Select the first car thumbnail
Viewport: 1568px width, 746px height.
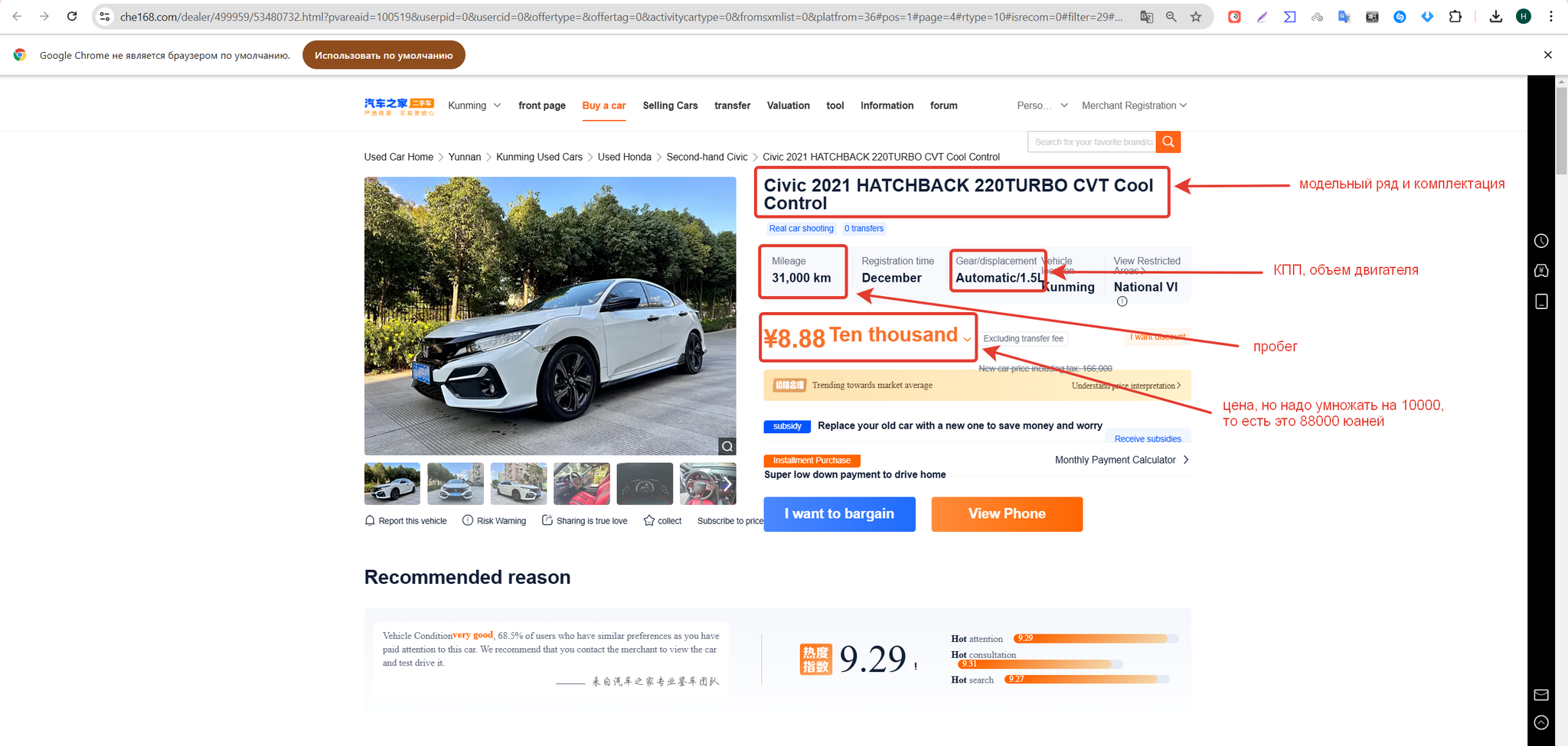pyautogui.click(x=392, y=484)
